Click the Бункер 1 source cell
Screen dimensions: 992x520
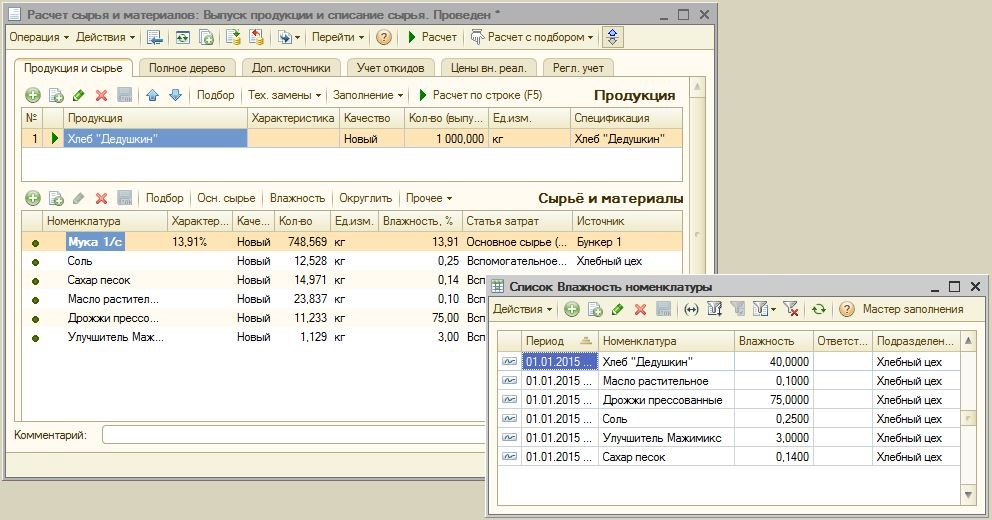coord(628,242)
